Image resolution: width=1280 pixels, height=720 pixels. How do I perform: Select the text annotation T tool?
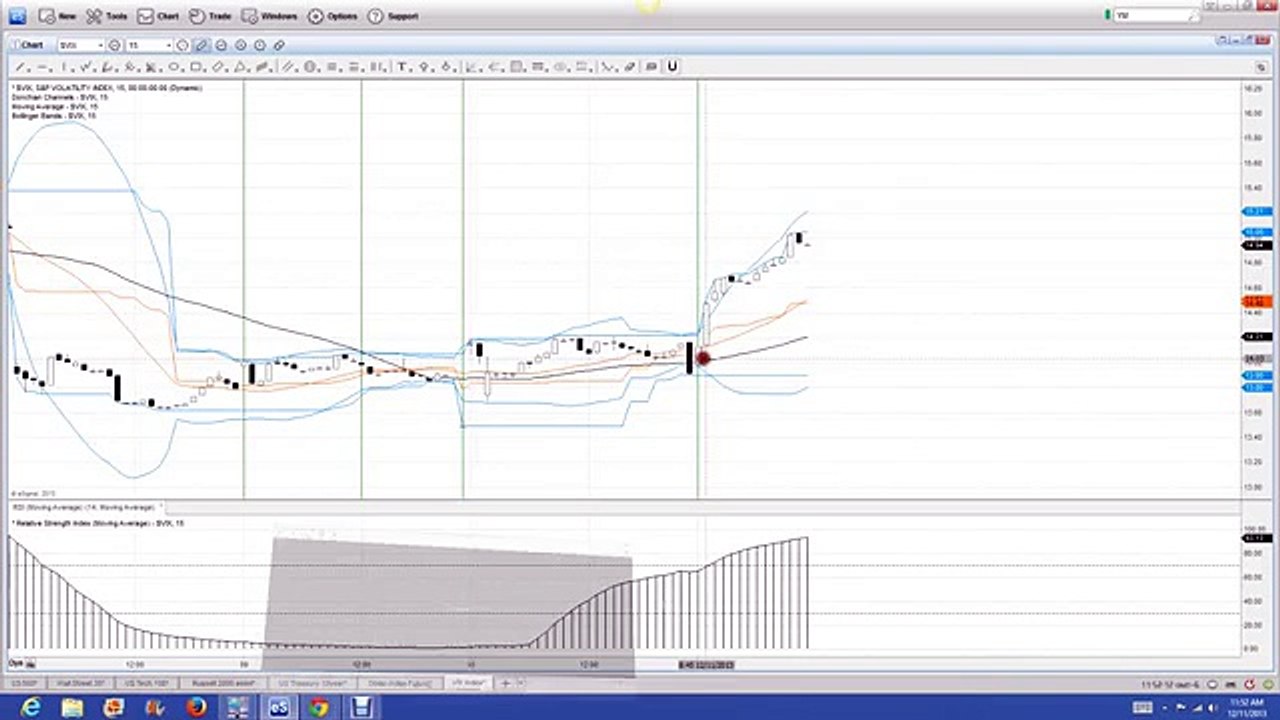tap(401, 67)
